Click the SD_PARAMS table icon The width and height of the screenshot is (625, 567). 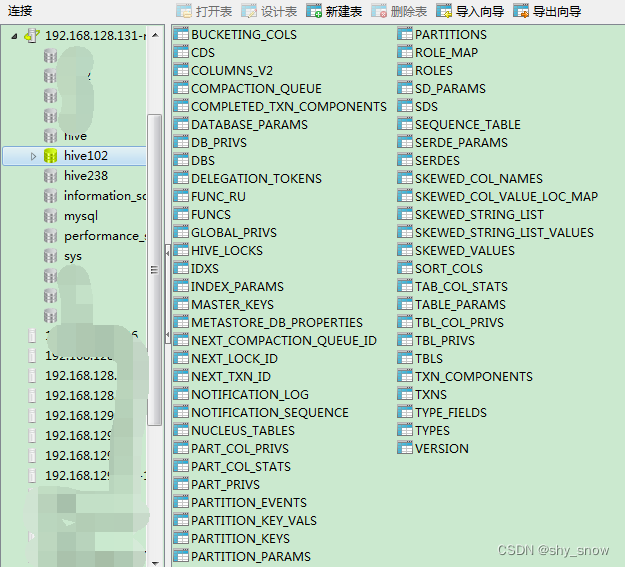[405, 88]
